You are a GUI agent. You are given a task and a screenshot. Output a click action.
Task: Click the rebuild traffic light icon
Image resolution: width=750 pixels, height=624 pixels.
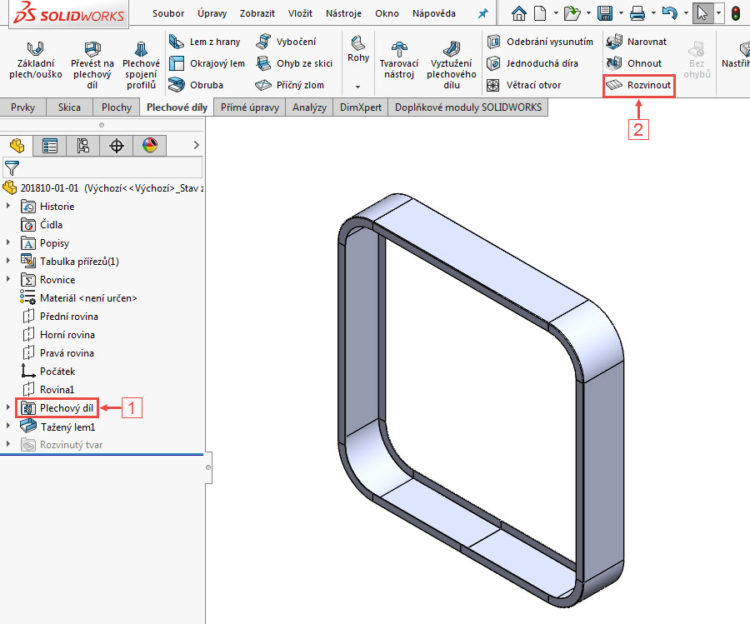tap(736, 13)
